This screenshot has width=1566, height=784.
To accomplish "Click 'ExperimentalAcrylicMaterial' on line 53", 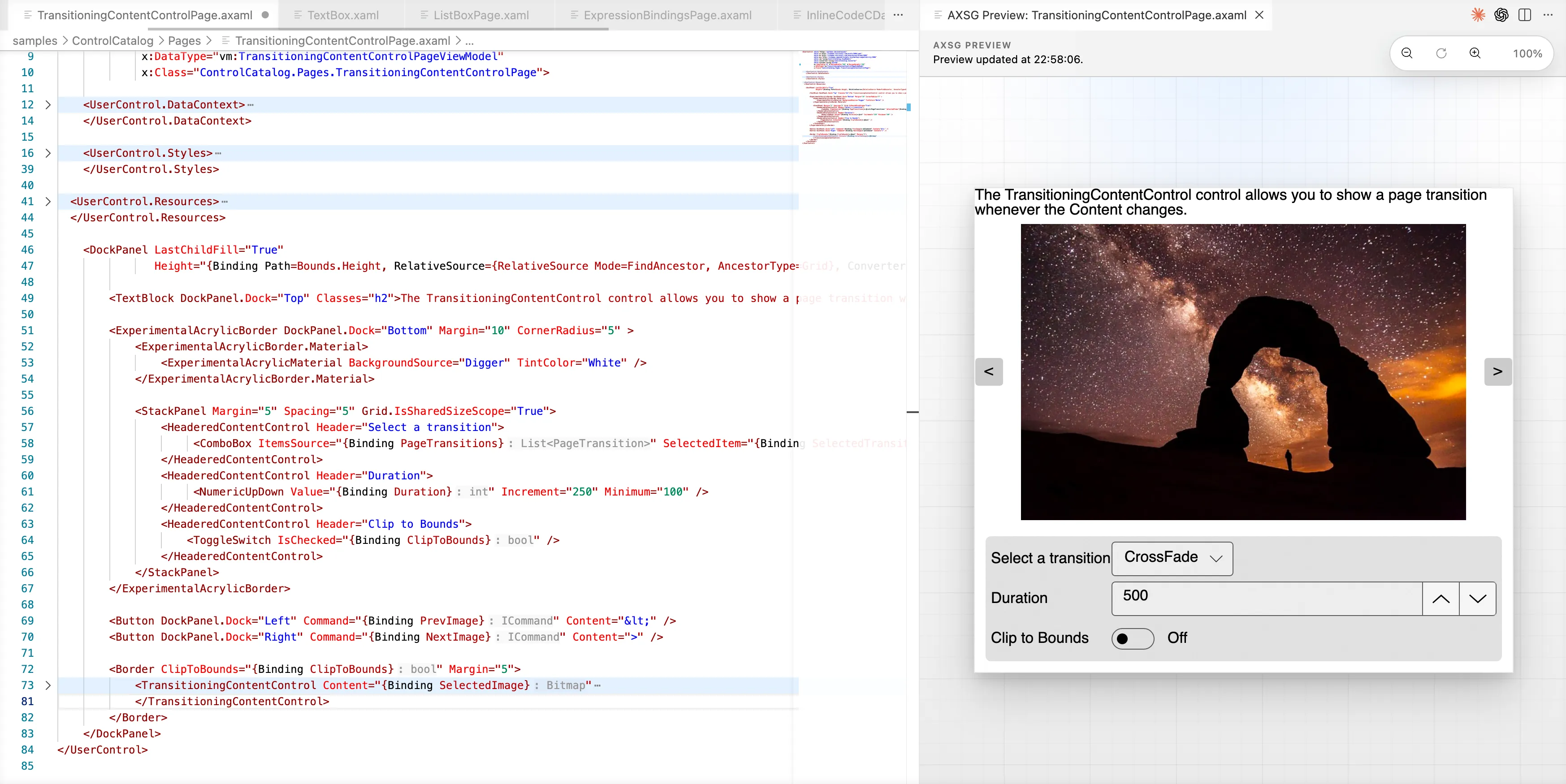I will [x=254, y=363].
